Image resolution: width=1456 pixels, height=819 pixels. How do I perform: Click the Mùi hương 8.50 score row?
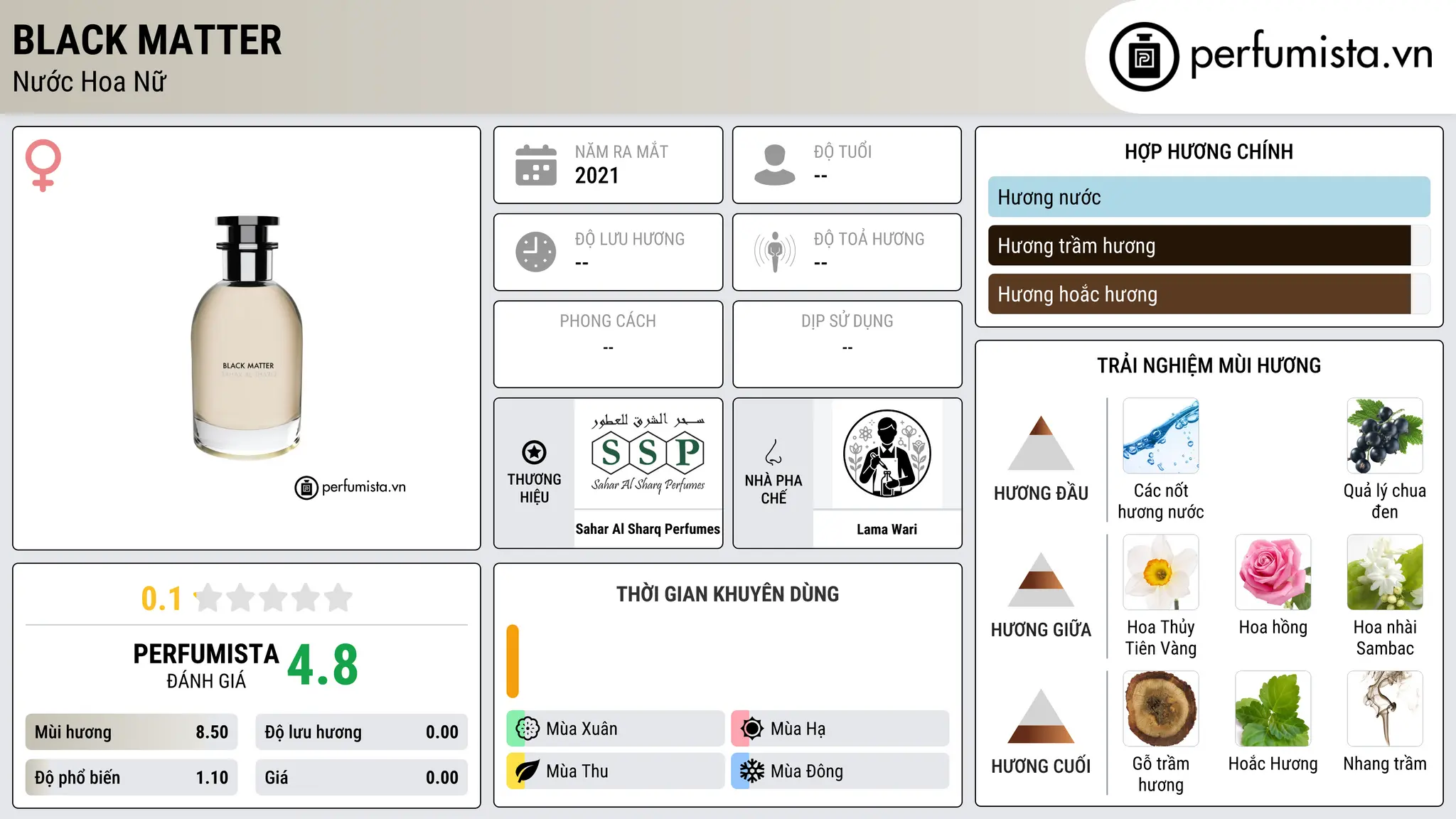click(x=132, y=732)
